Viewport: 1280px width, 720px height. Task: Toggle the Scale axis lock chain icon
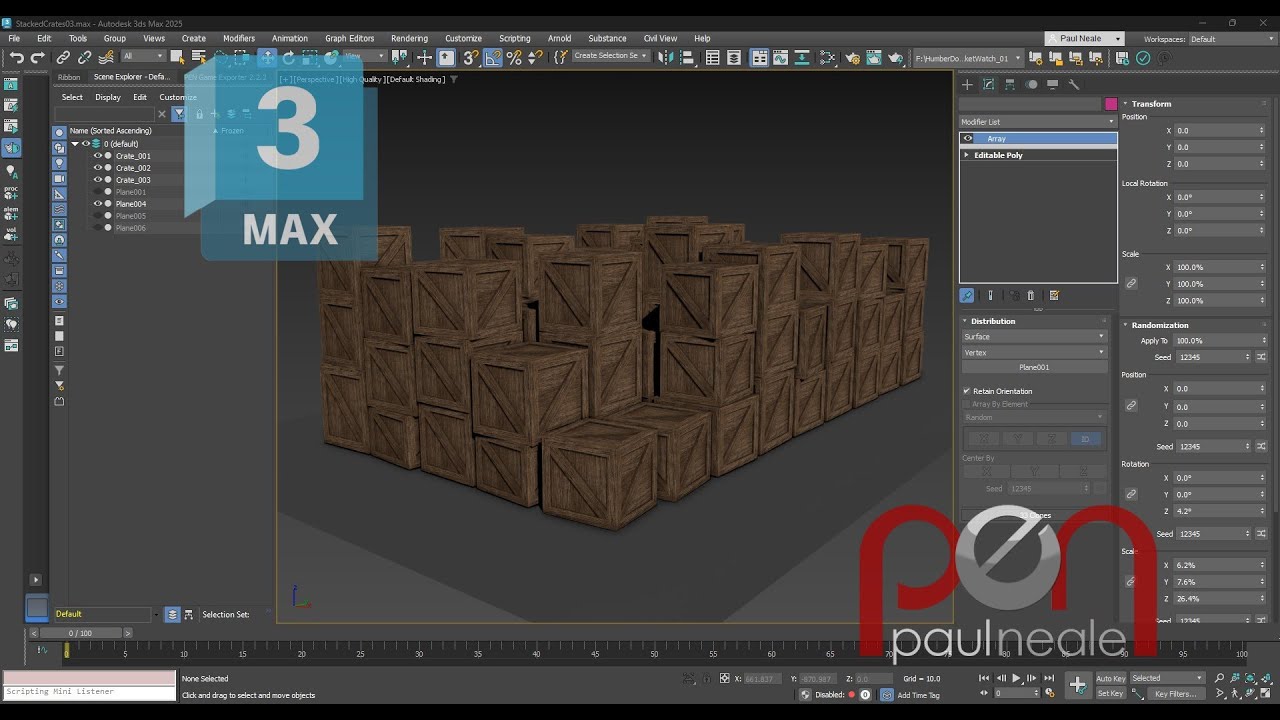1131,284
